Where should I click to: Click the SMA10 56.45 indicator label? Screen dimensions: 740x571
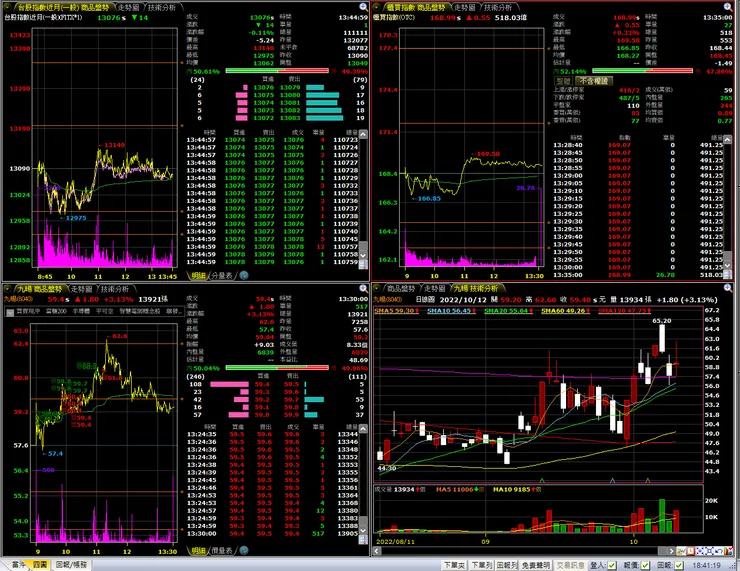(452, 311)
